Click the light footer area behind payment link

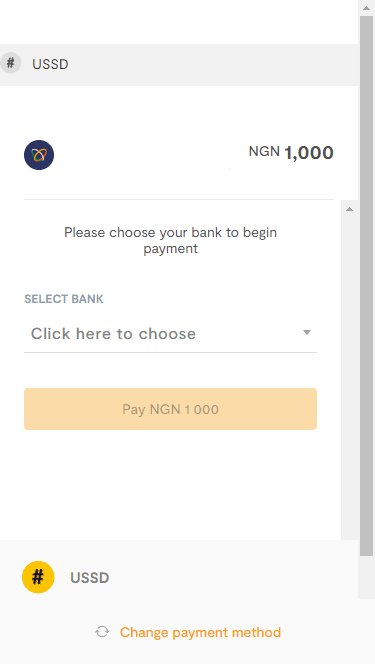click(x=188, y=632)
